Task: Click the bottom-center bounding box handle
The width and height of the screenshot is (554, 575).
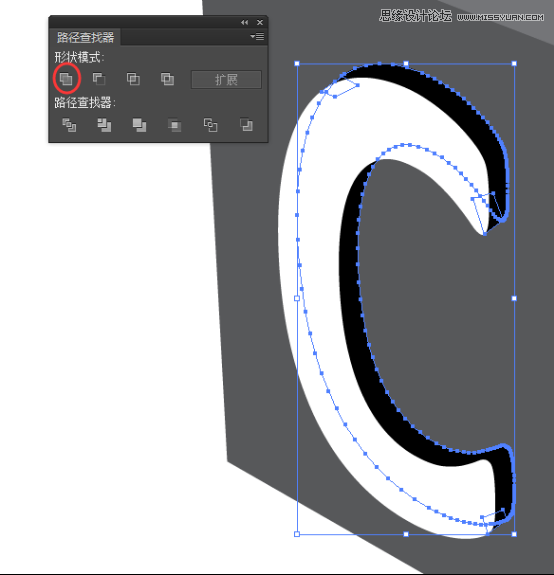Action: click(x=406, y=534)
